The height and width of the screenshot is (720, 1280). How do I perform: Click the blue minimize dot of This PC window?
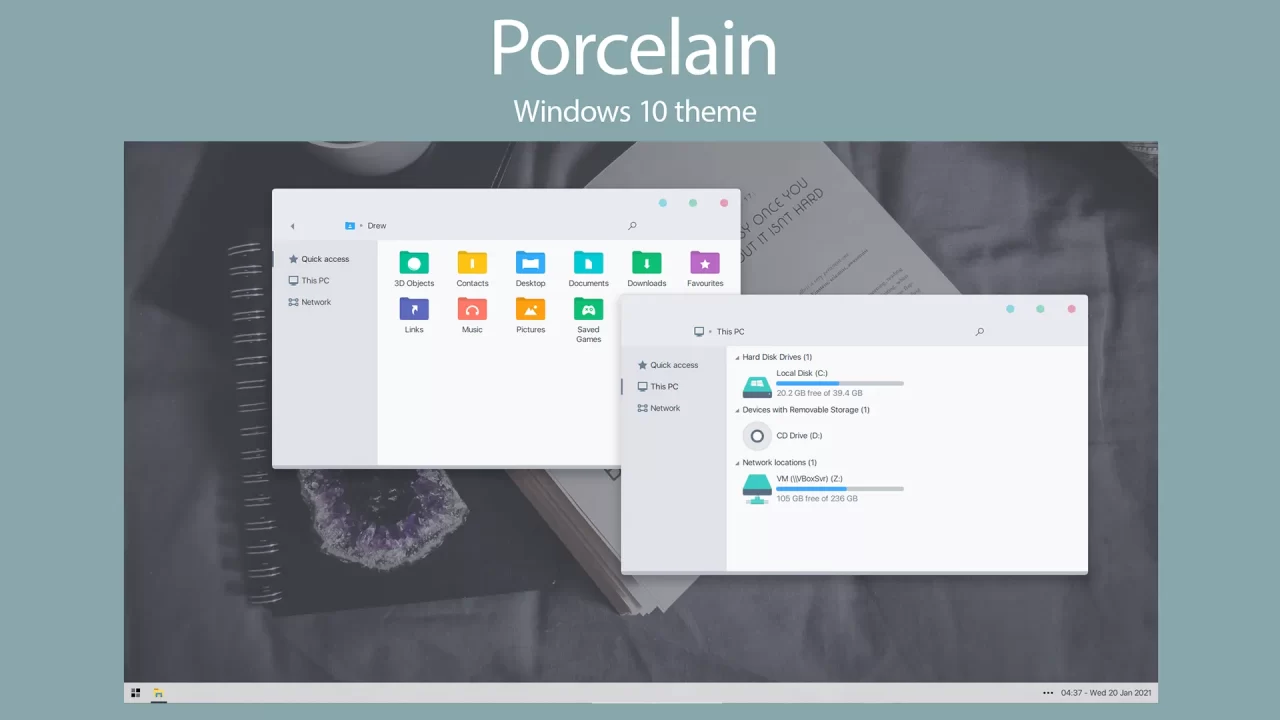tap(1010, 309)
